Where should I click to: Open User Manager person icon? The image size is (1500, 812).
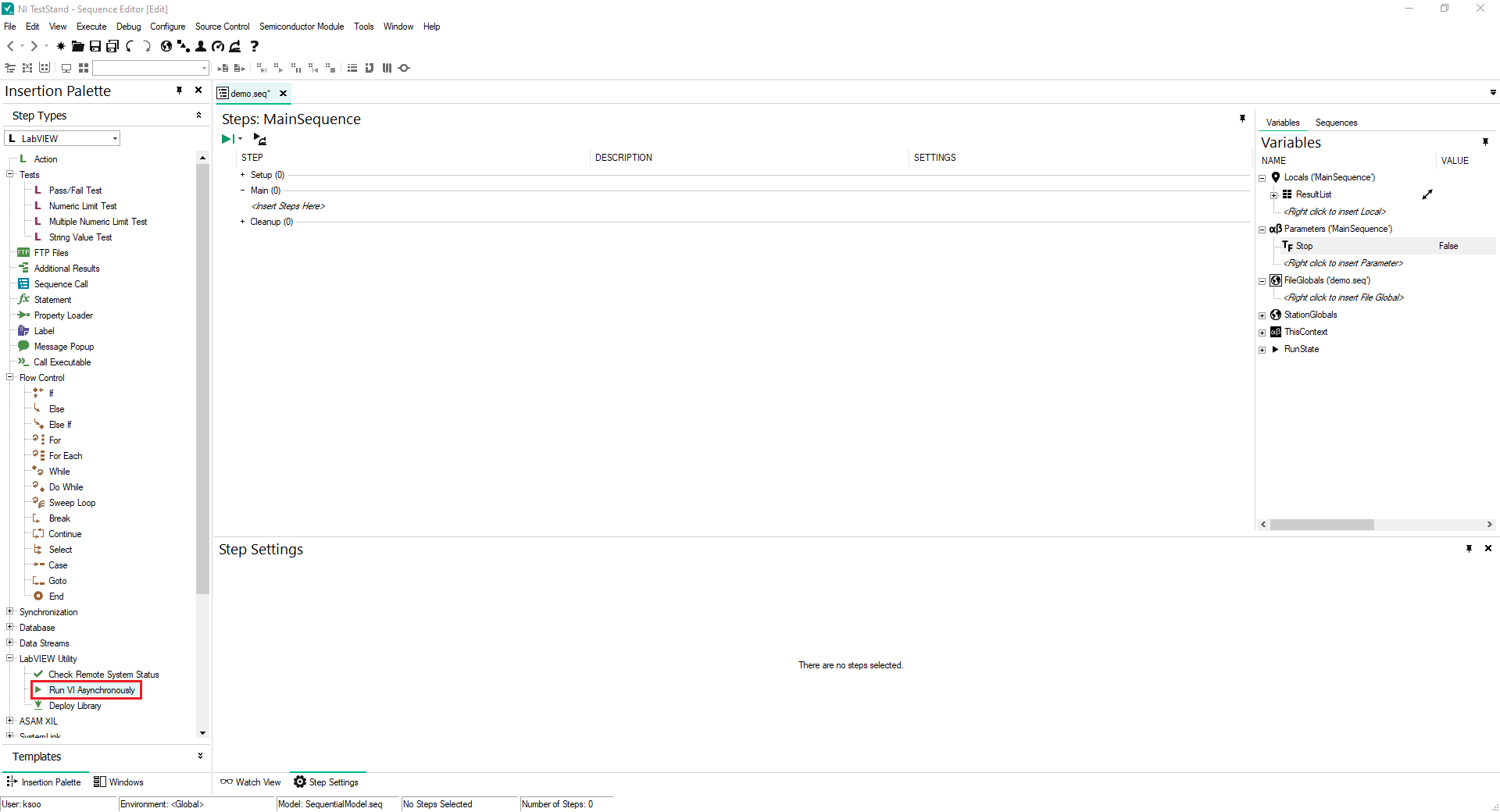pos(201,47)
